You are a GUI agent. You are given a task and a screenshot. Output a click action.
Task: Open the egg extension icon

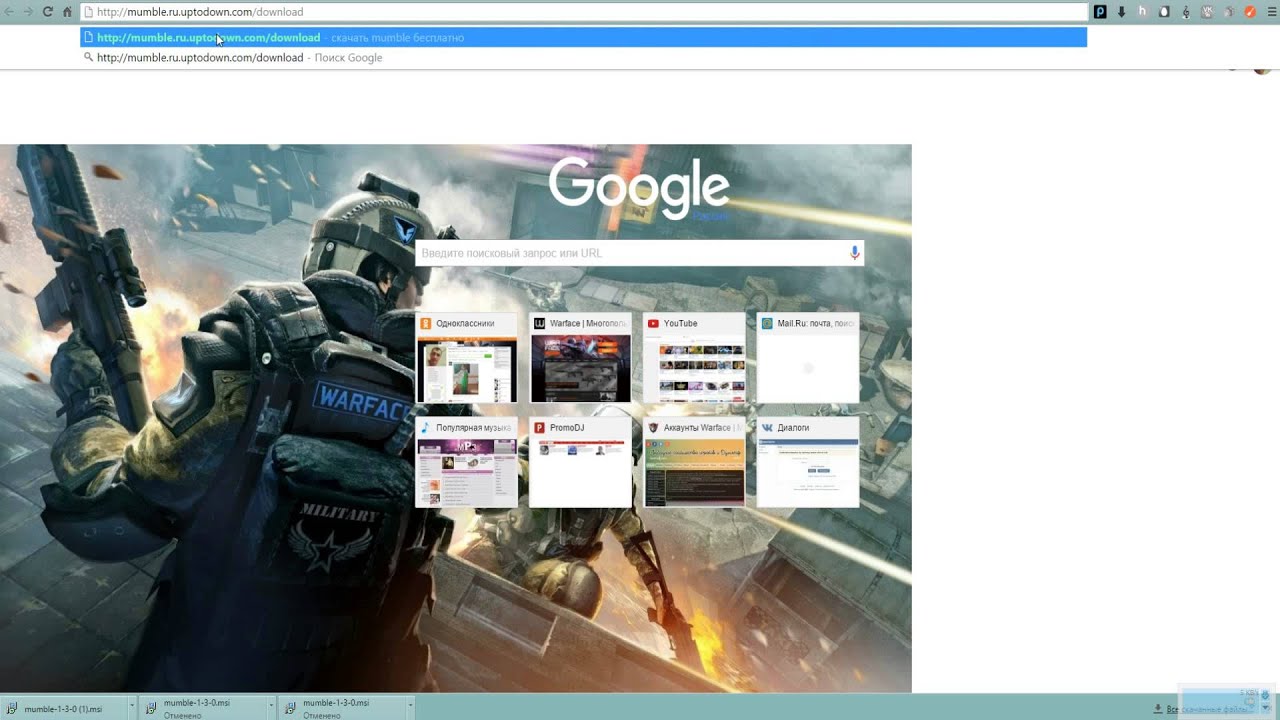pyautogui.click(x=1164, y=12)
